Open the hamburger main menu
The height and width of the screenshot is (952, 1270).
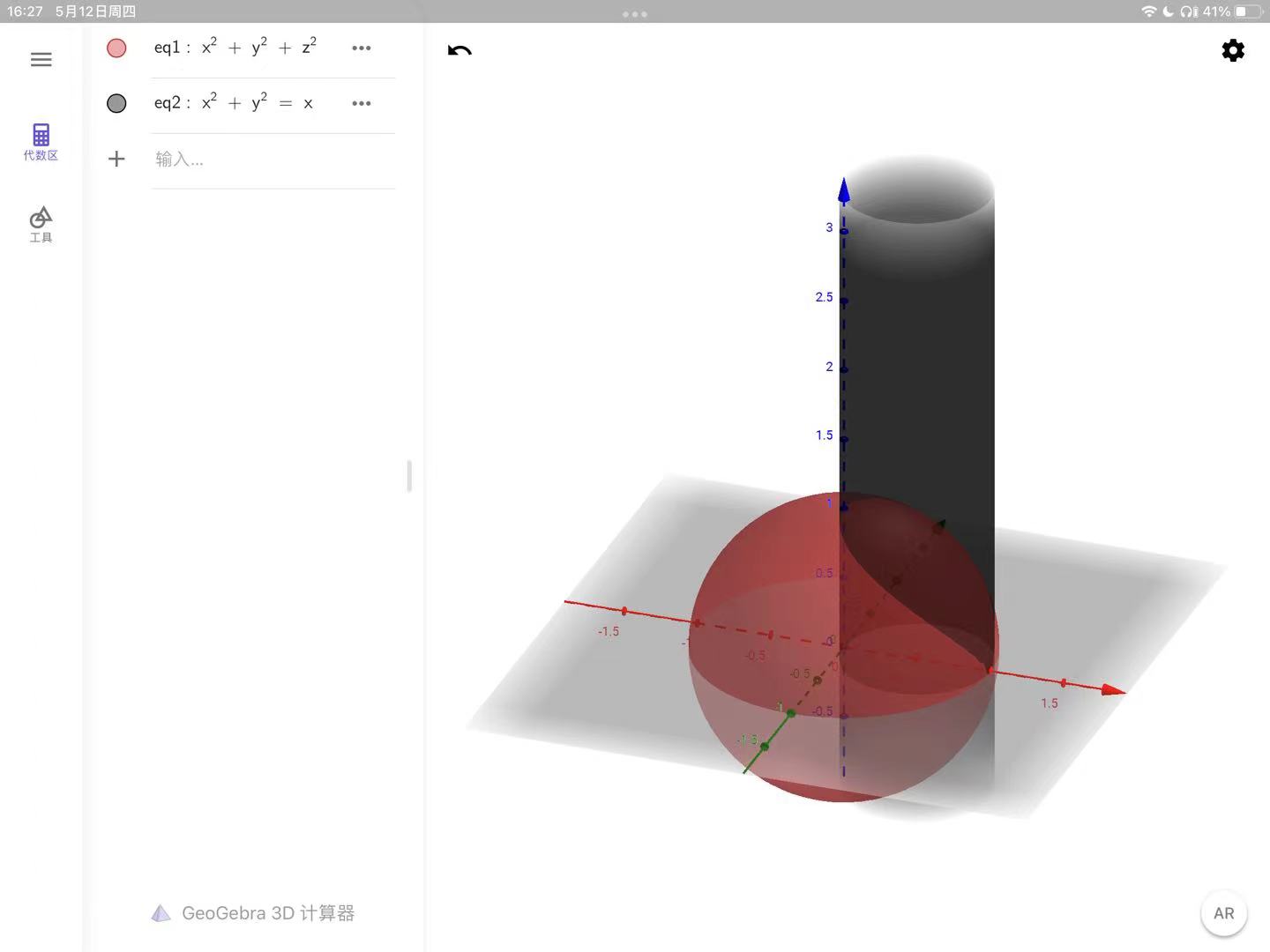[x=41, y=60]
